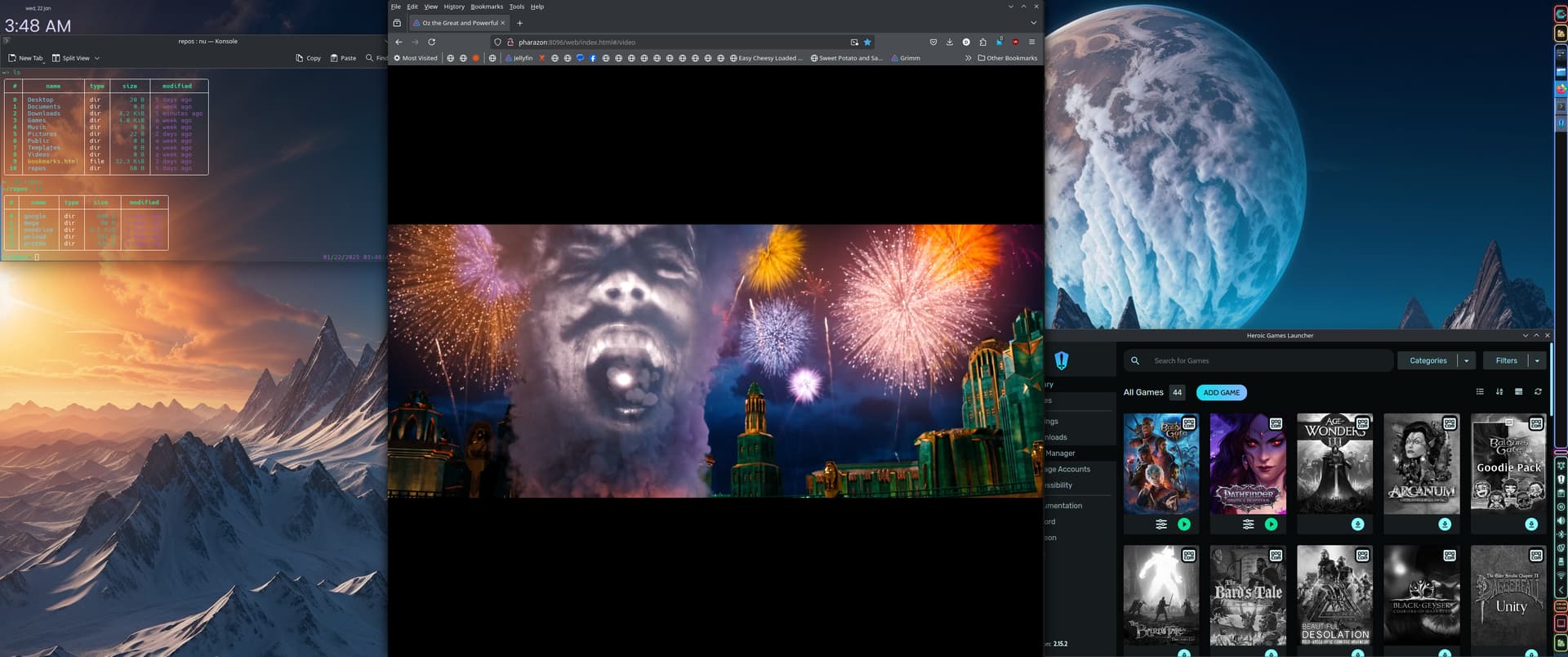
Task: Refresh the Heroic game library
Action: click(x=1538, y=392)
